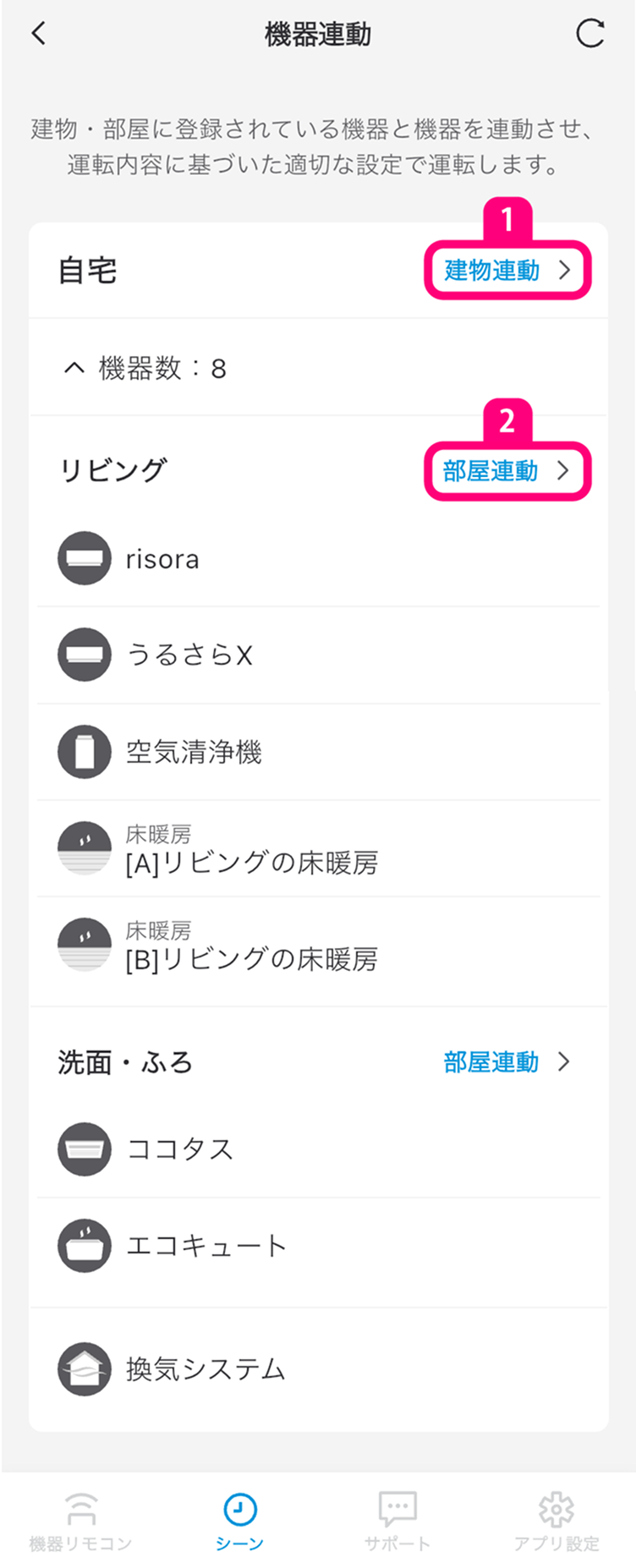Tap the back arrow icon

pos(39,34)
